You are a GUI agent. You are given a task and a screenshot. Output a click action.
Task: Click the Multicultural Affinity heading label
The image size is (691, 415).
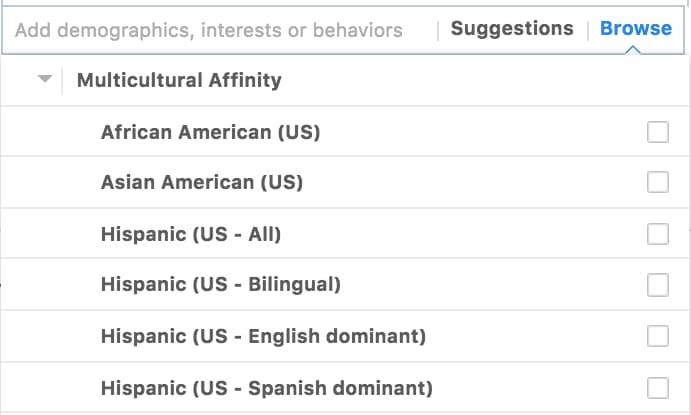point(179,80)
